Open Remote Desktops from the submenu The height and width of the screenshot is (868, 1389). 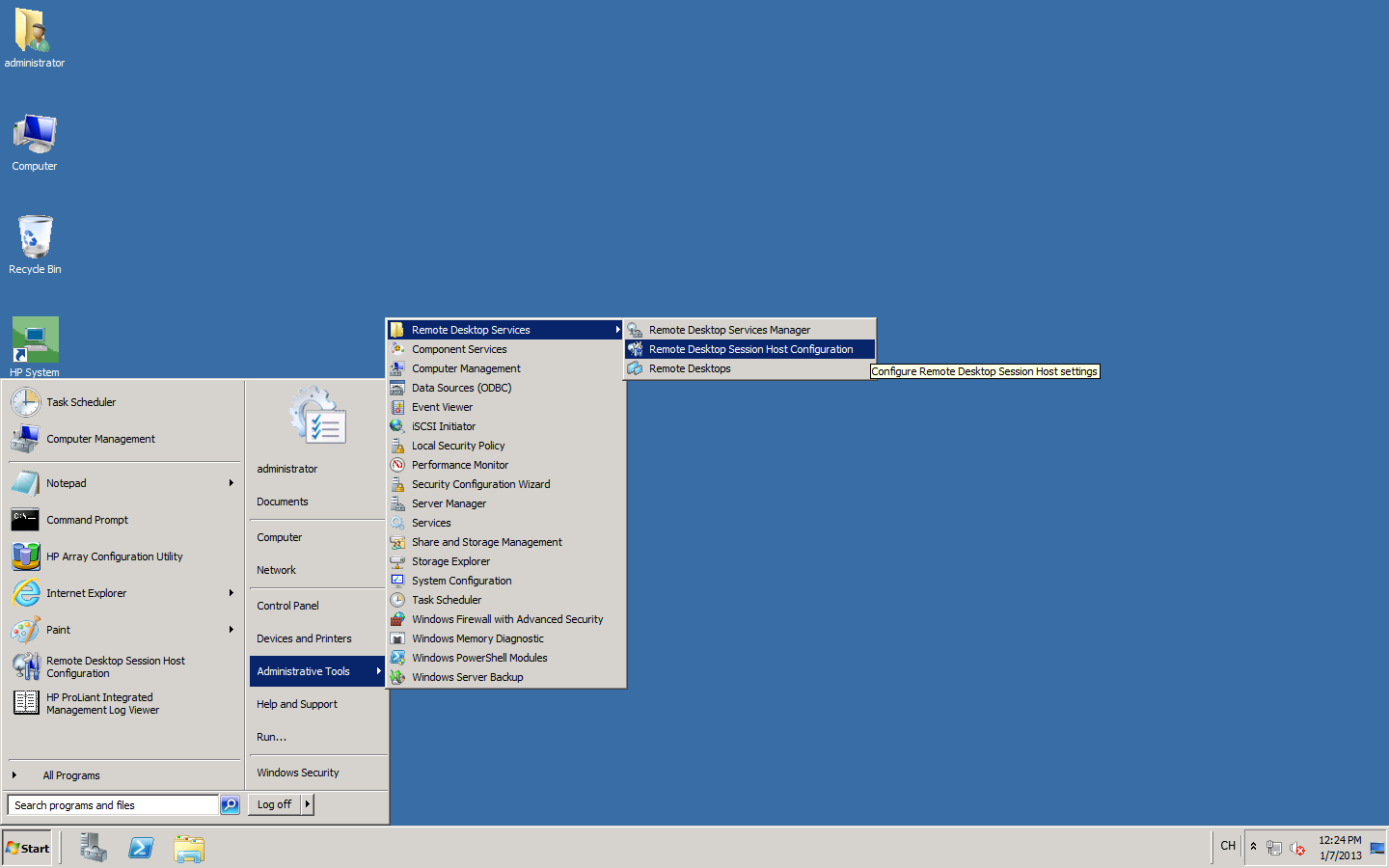(x=749, y=368)
